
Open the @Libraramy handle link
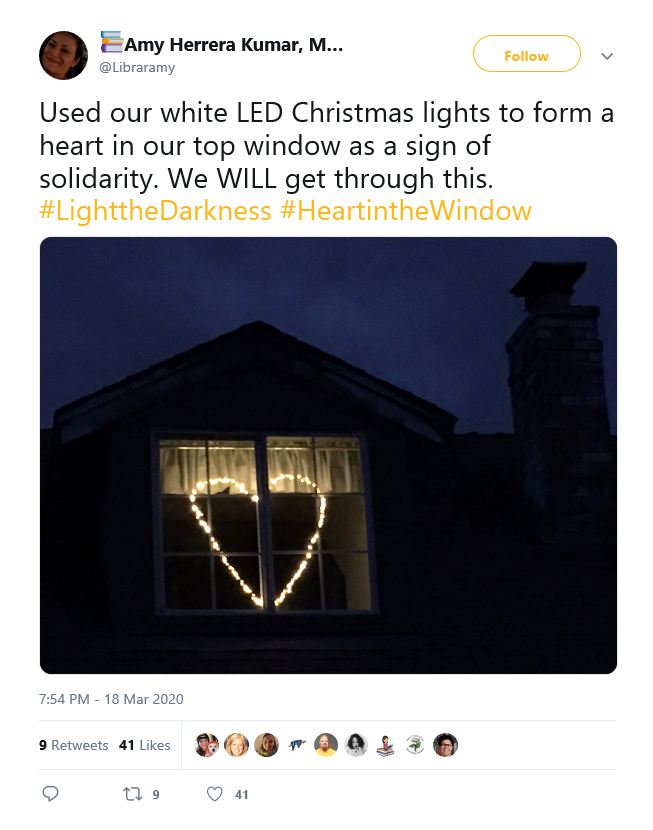coord(137,67)
